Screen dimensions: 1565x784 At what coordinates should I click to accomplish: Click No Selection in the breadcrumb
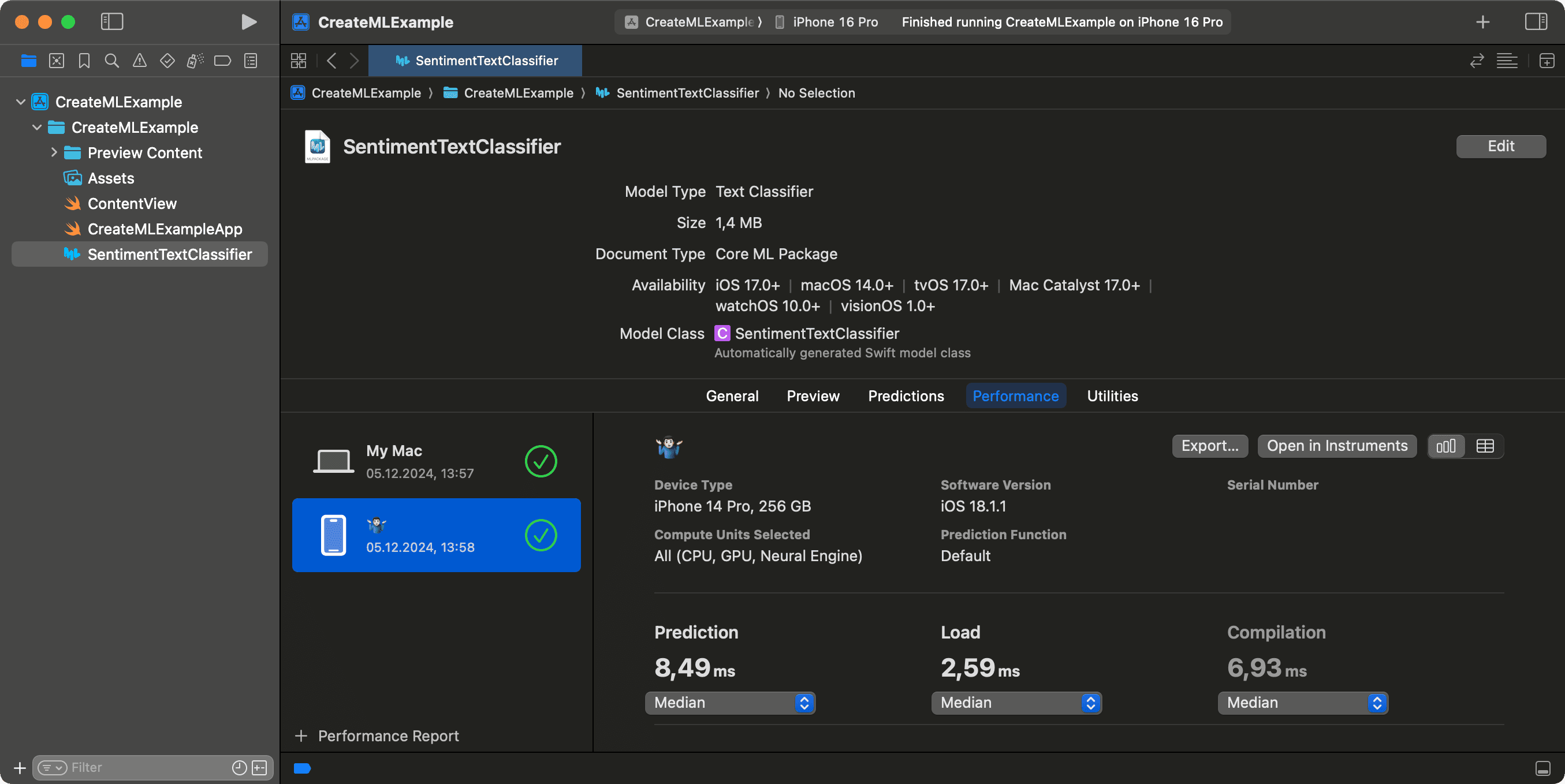[817, 93]
